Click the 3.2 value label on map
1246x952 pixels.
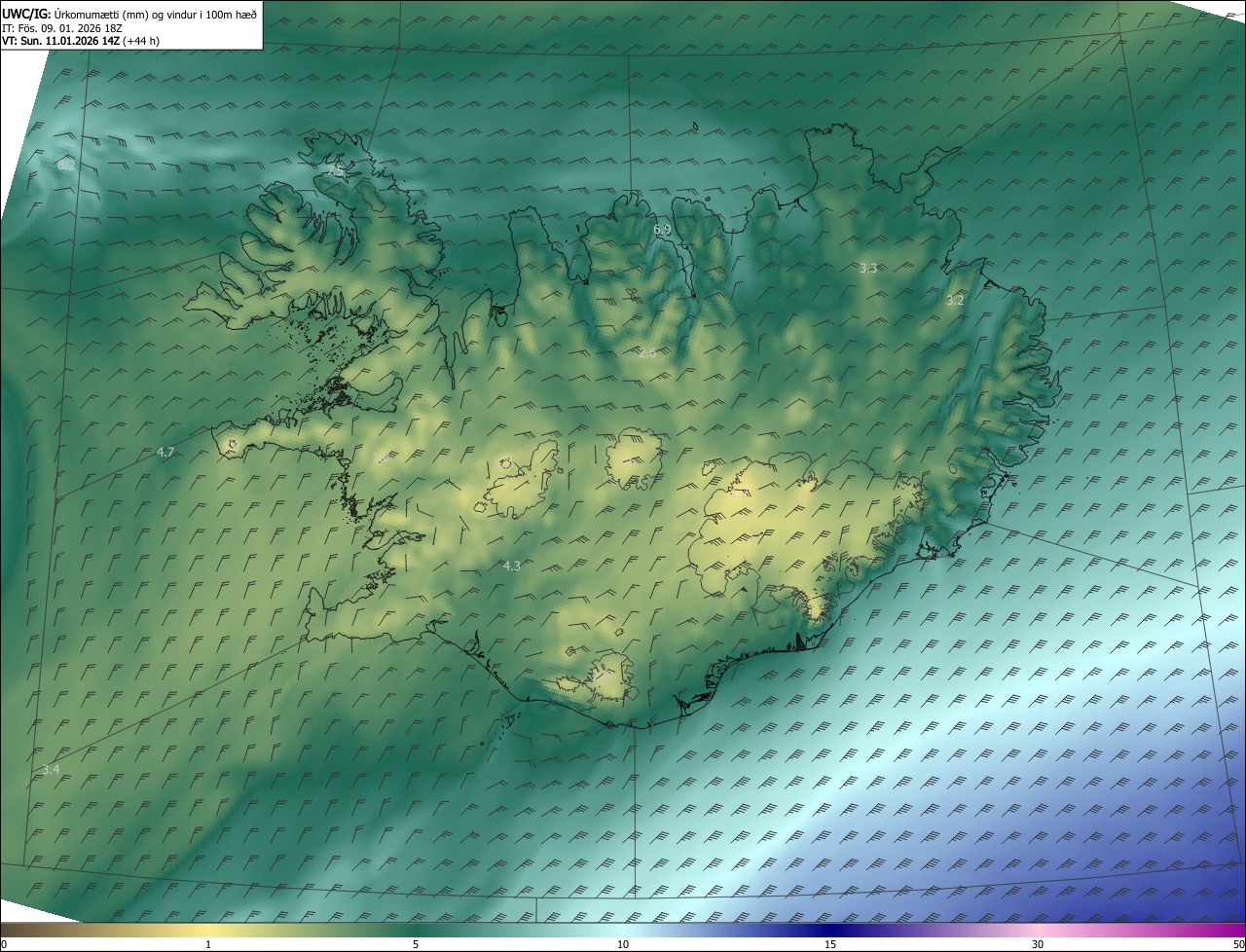(955, 300)
